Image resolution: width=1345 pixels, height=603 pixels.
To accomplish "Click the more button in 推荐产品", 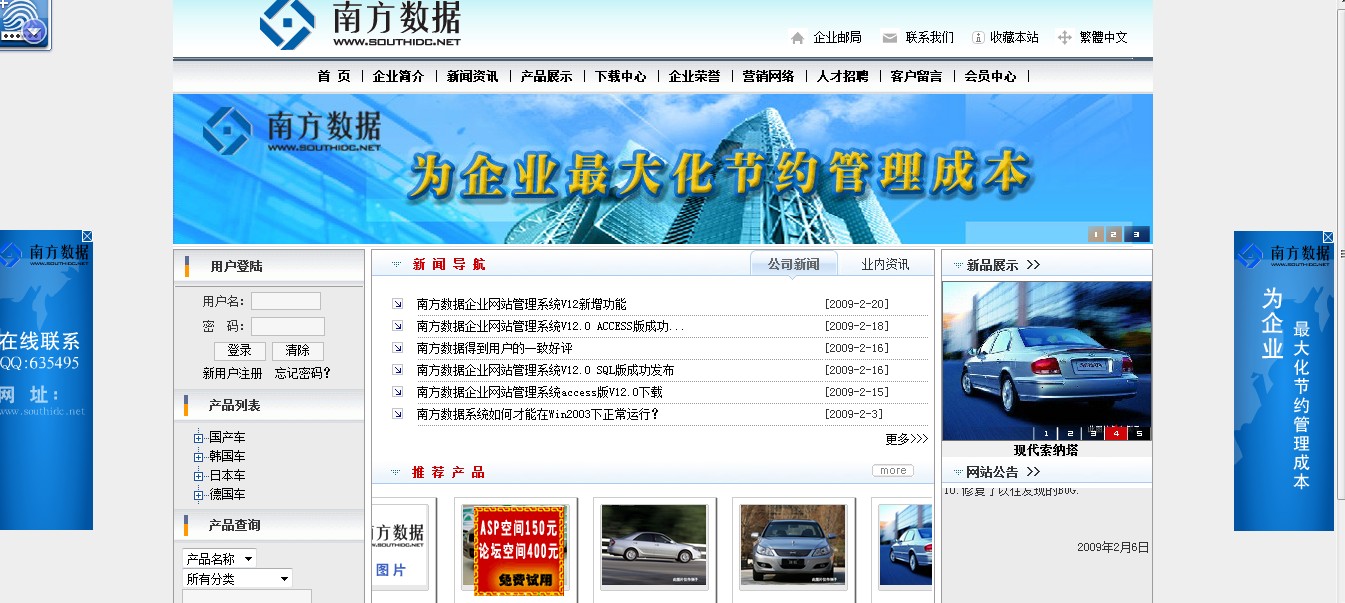I will tap(893, 470).
